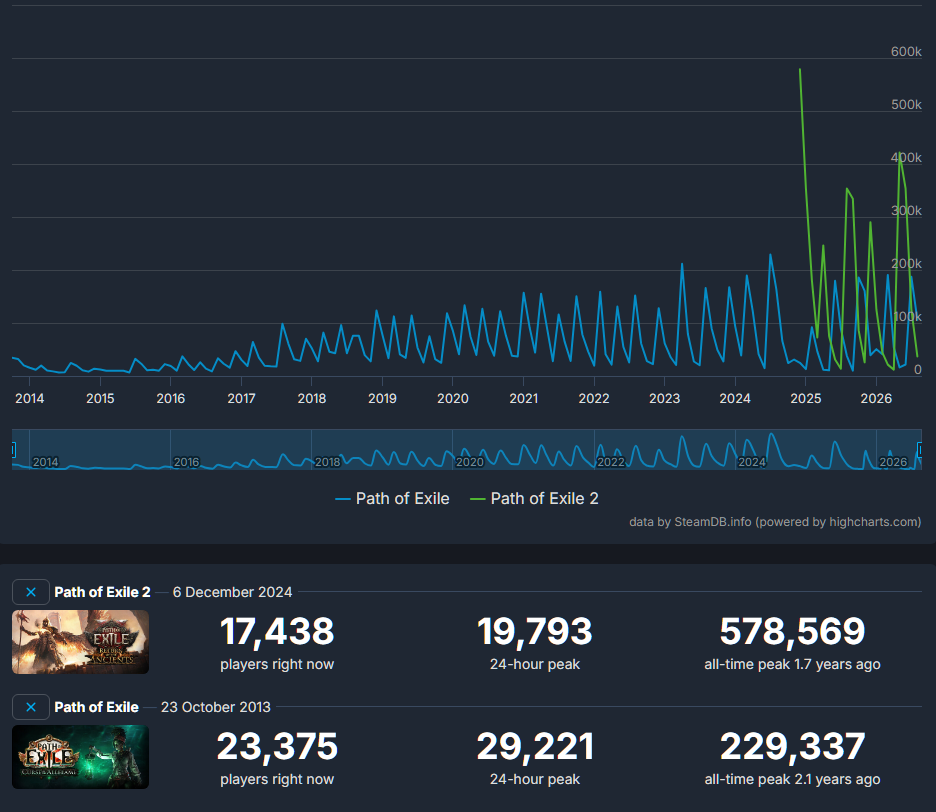Click the 23,375 players right now value
The height and width of the screenshot is (812, 936).
277,747
